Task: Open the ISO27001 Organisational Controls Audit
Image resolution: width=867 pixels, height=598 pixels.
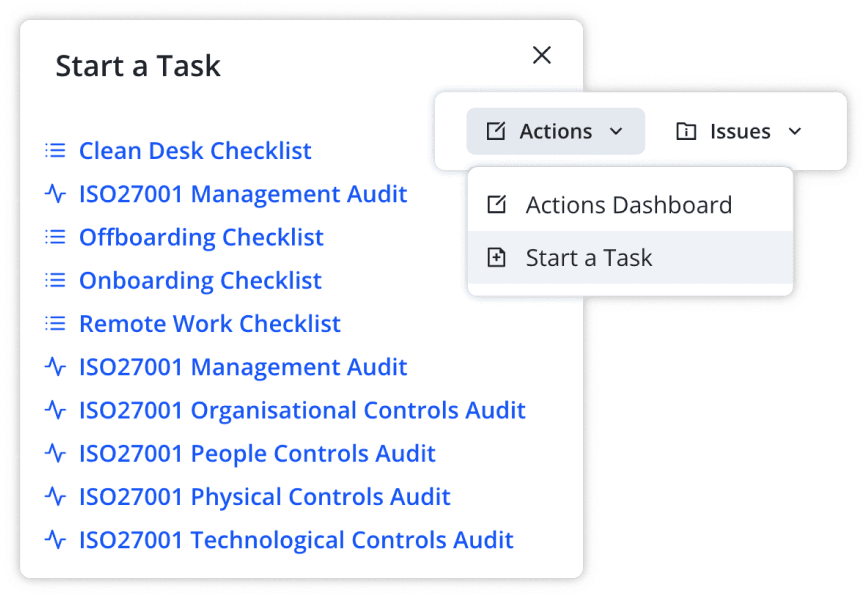Action: pyautogui.click(x=302, y=410)
